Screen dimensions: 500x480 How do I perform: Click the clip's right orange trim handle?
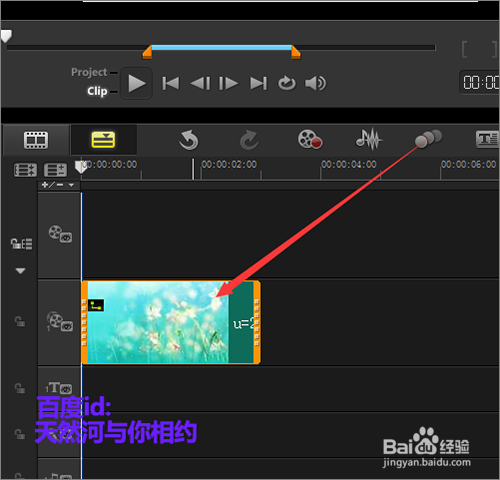point(257,322)
